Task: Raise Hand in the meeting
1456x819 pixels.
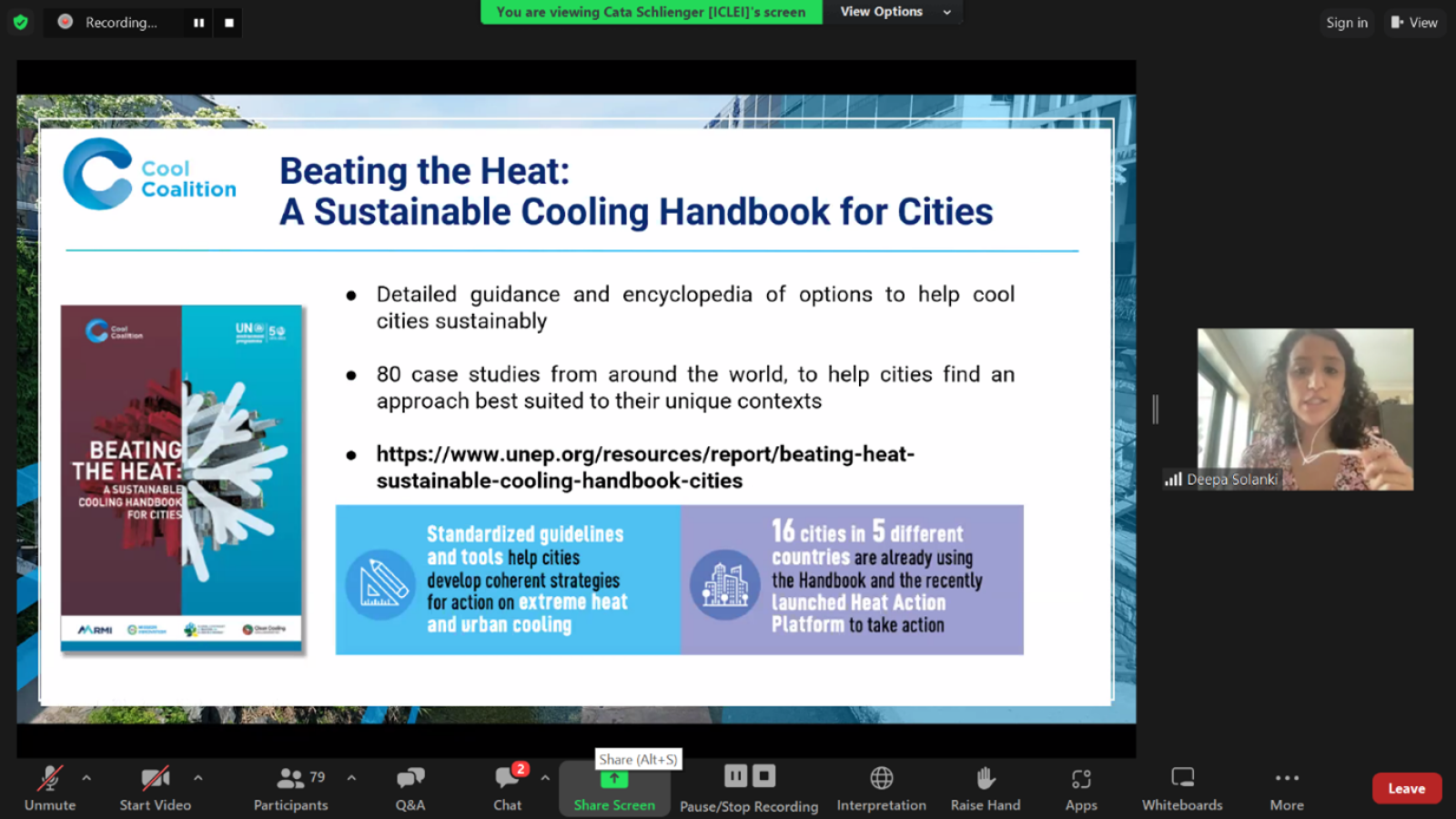Action: [x=986, y=788]
